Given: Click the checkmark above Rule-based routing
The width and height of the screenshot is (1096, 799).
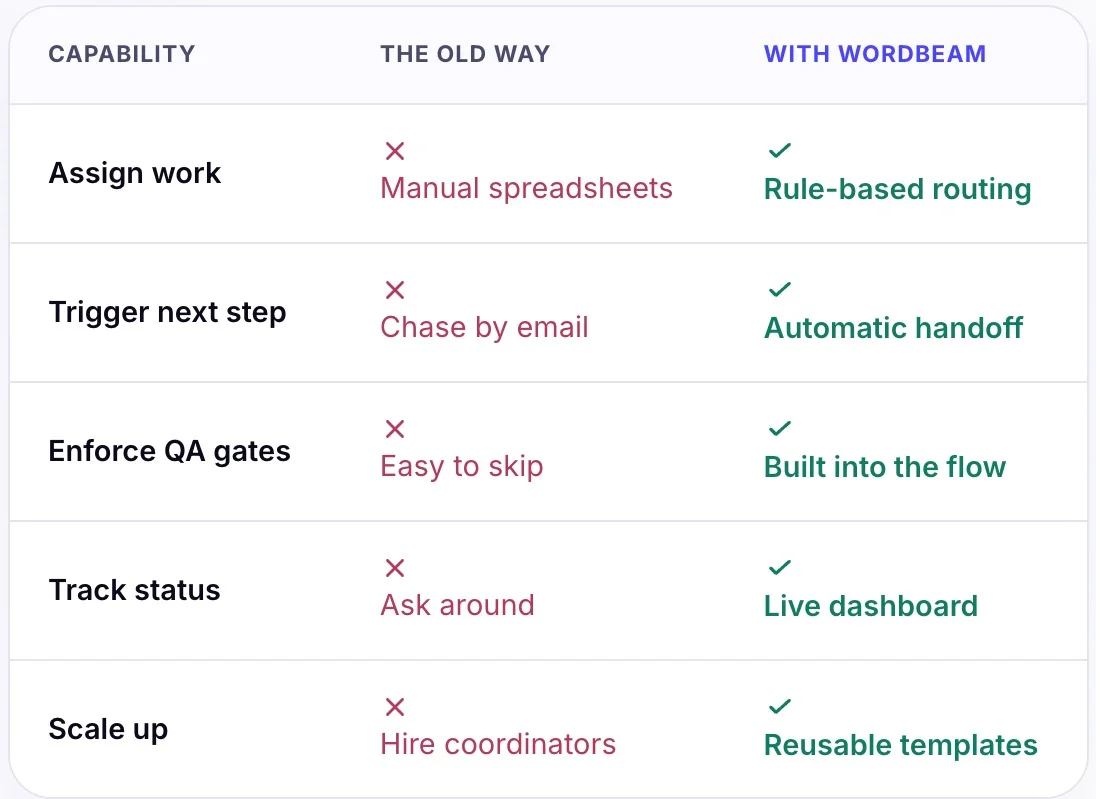Looking at the screenshot, I should [x=779, y=150].
